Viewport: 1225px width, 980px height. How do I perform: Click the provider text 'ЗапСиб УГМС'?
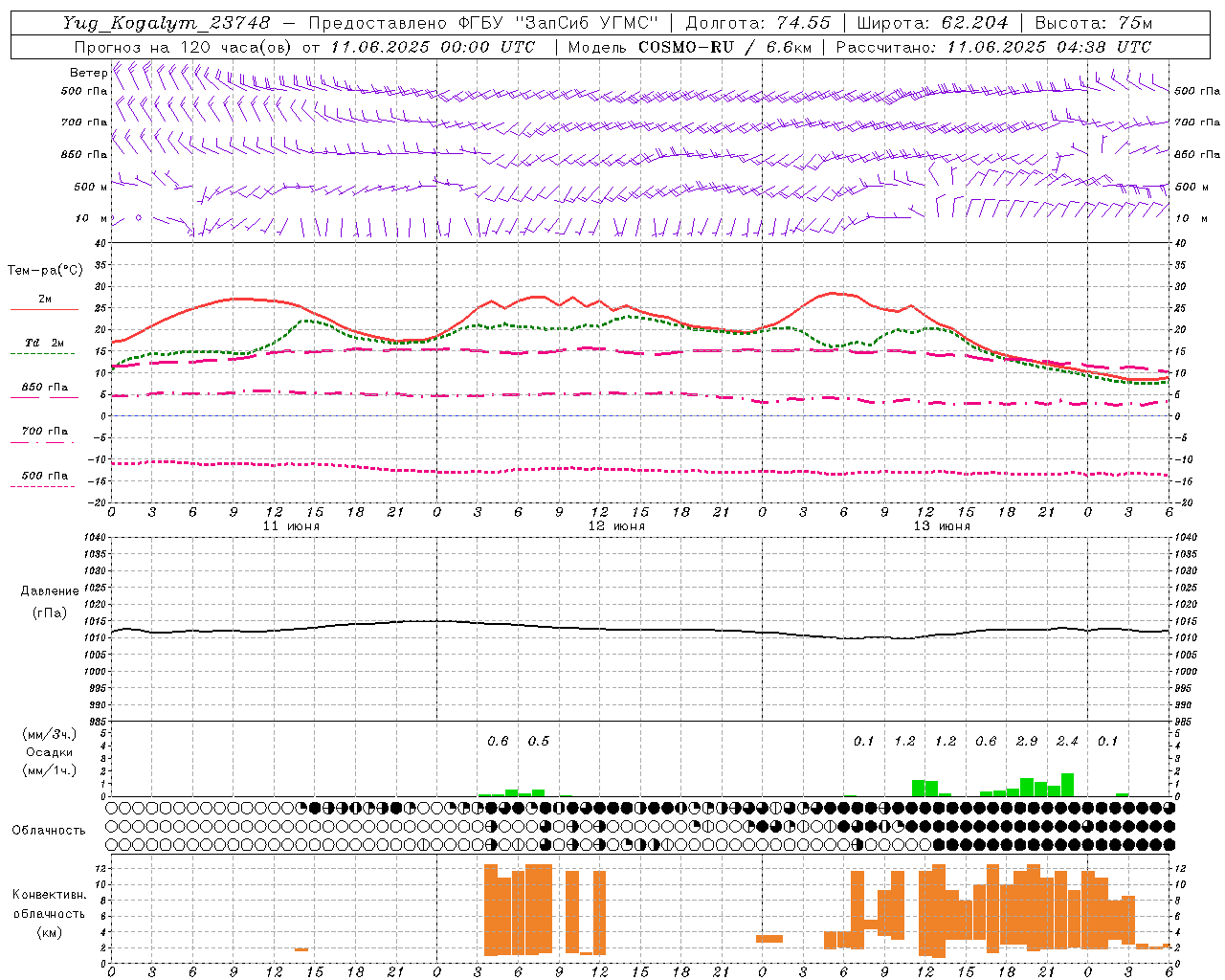(588, 23)
